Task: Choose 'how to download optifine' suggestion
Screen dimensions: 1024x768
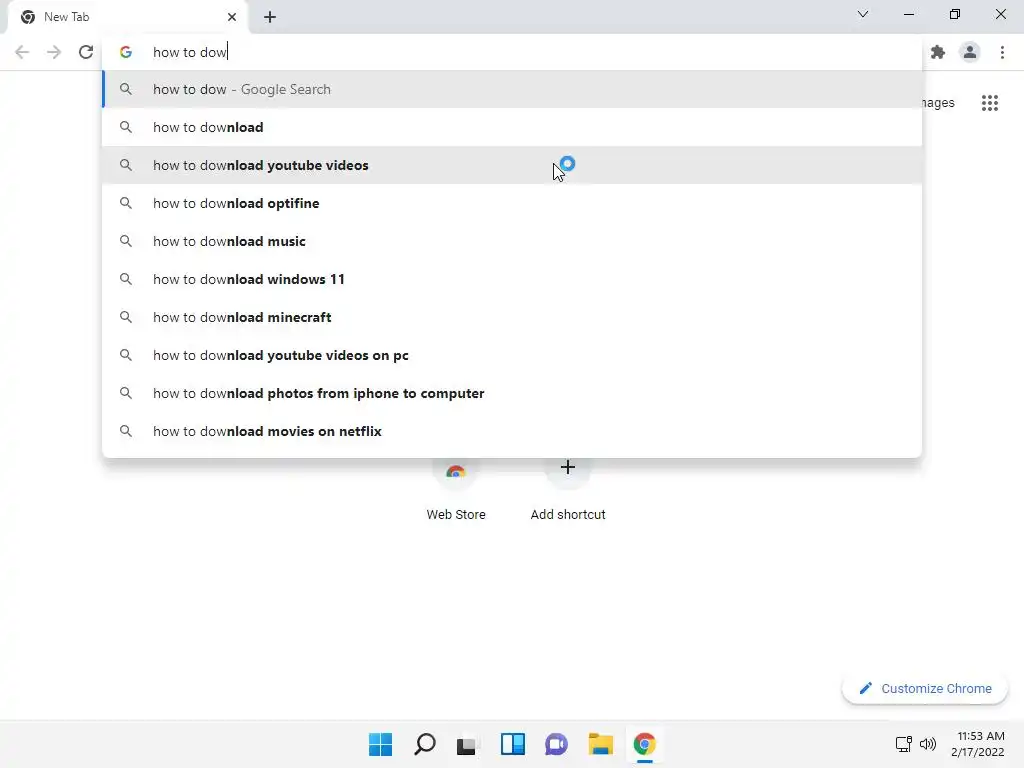Action: click(x=512, y=203)
